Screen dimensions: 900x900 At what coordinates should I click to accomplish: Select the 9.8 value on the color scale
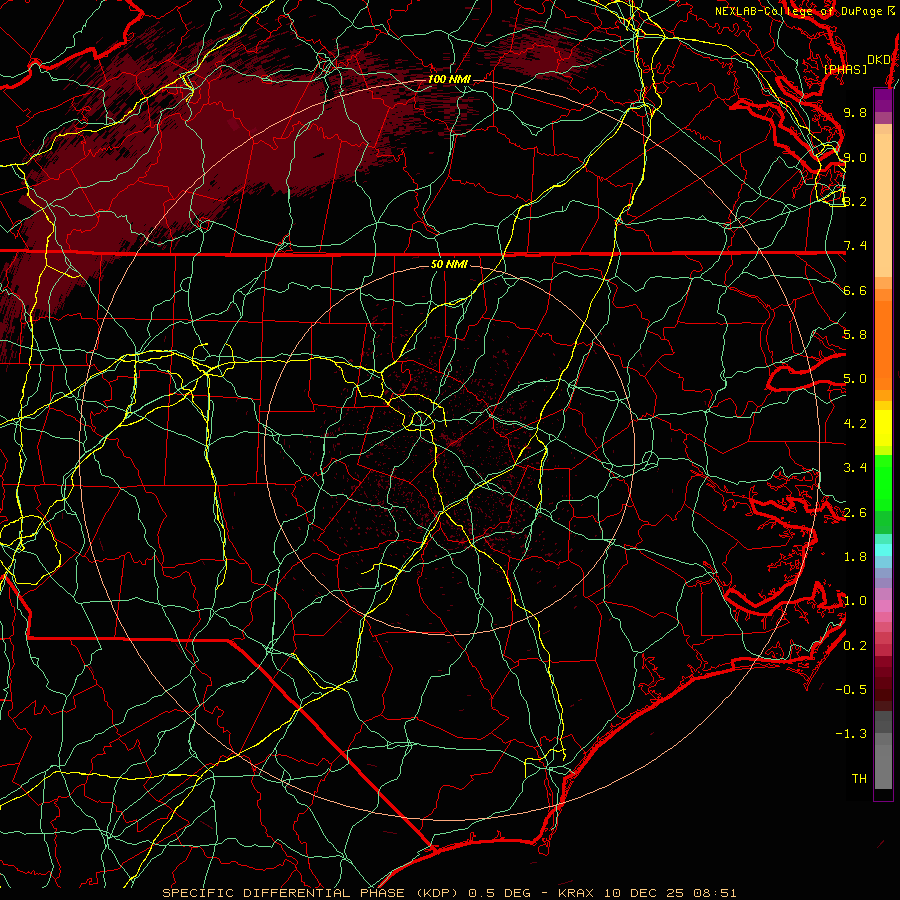[x=855, y=112]
